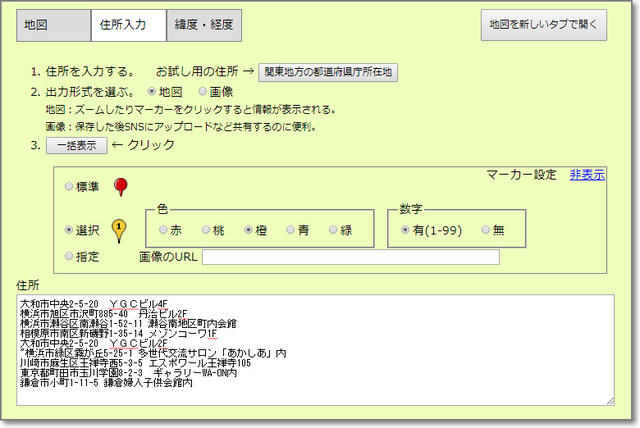Select the 指定 marker radio button
This screenshot has width=640, height=428.
(x=69, y=257)
